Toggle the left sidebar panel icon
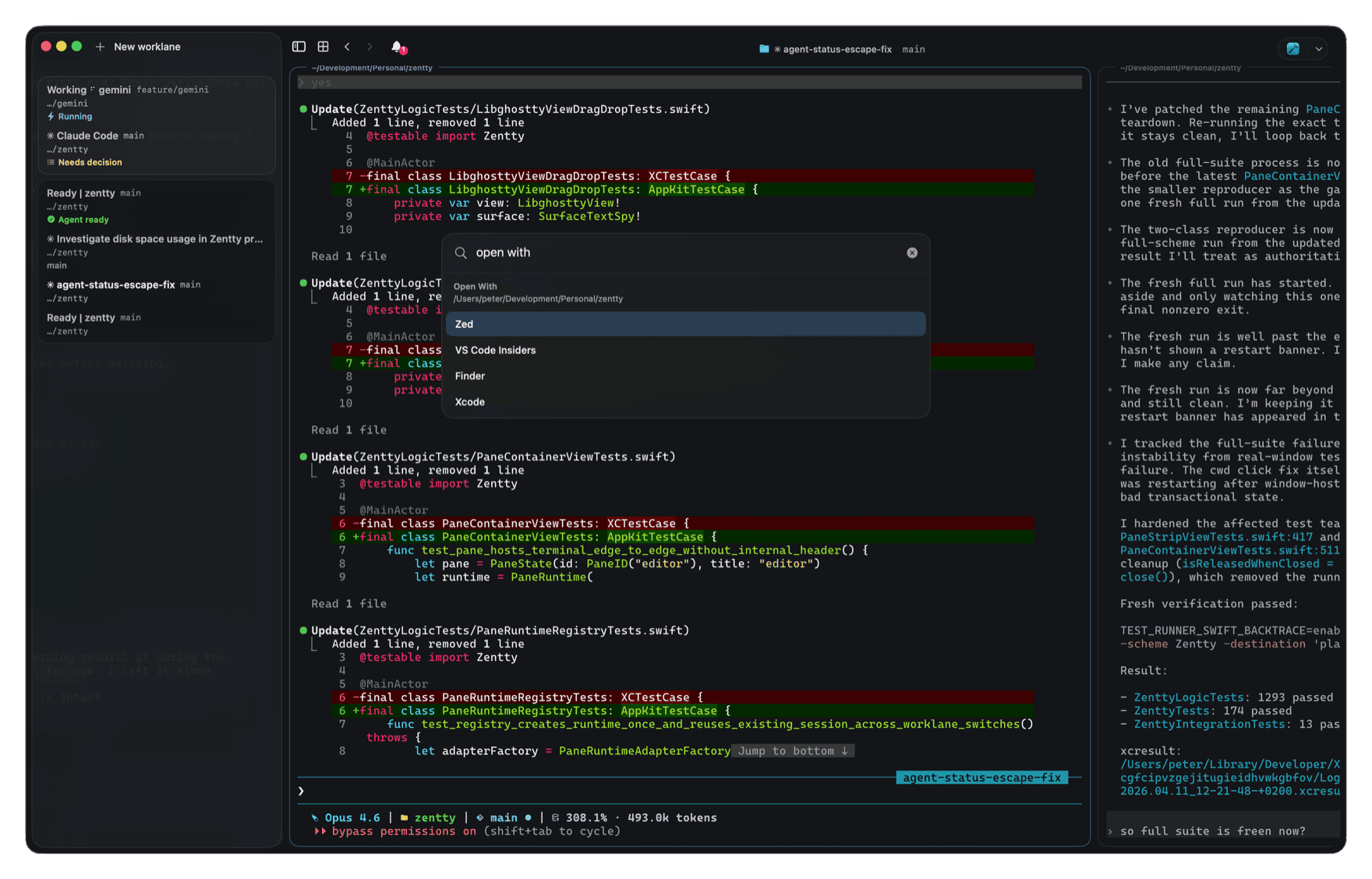This screenshot has height=879, width=1372. pyautogui.click(x=299, y=47)
